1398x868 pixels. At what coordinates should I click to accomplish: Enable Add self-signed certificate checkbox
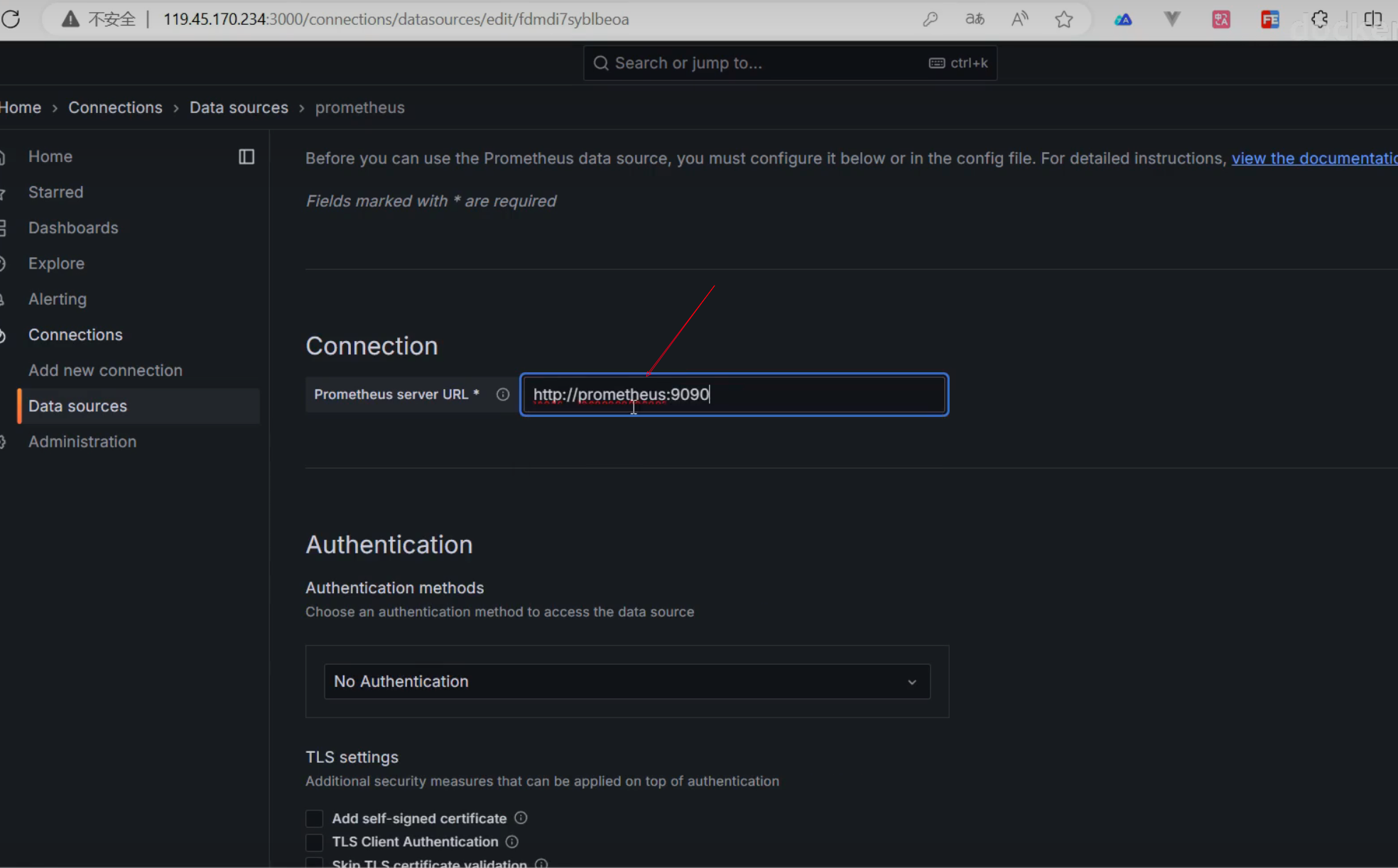coord(314,818)
